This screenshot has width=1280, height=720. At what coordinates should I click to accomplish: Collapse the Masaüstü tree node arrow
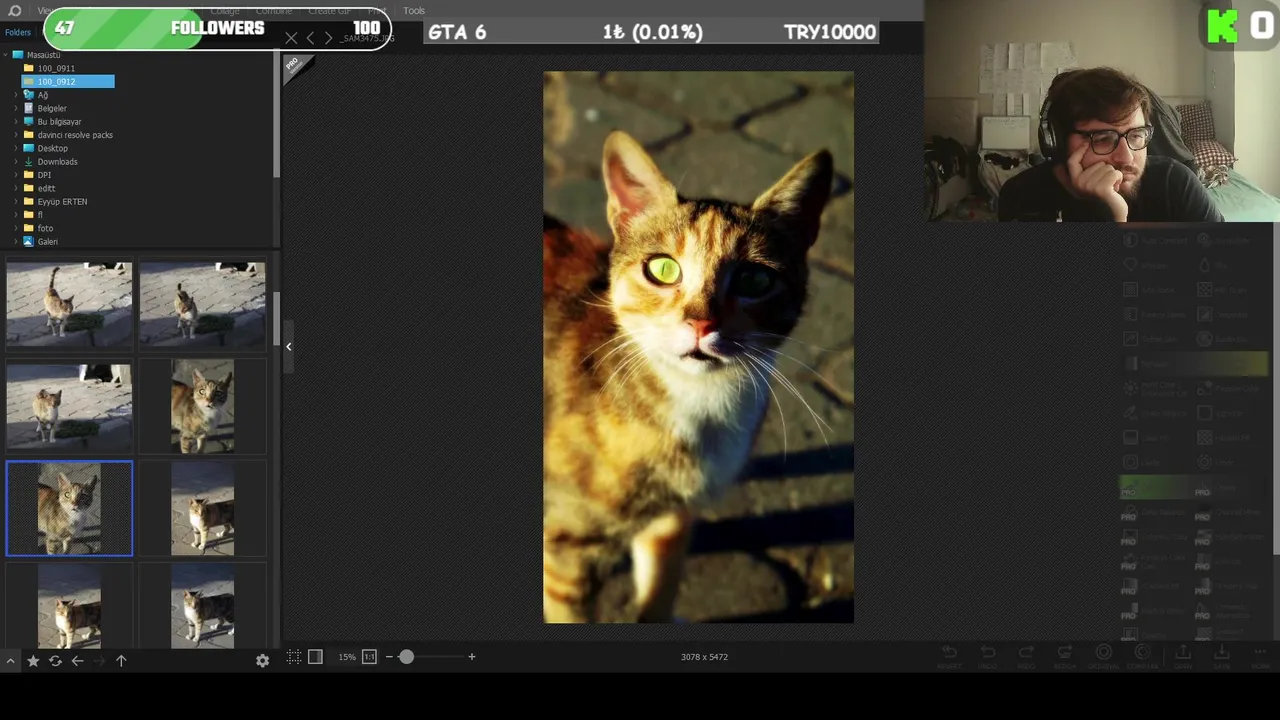pyautogui.click(x=6, y=55)
